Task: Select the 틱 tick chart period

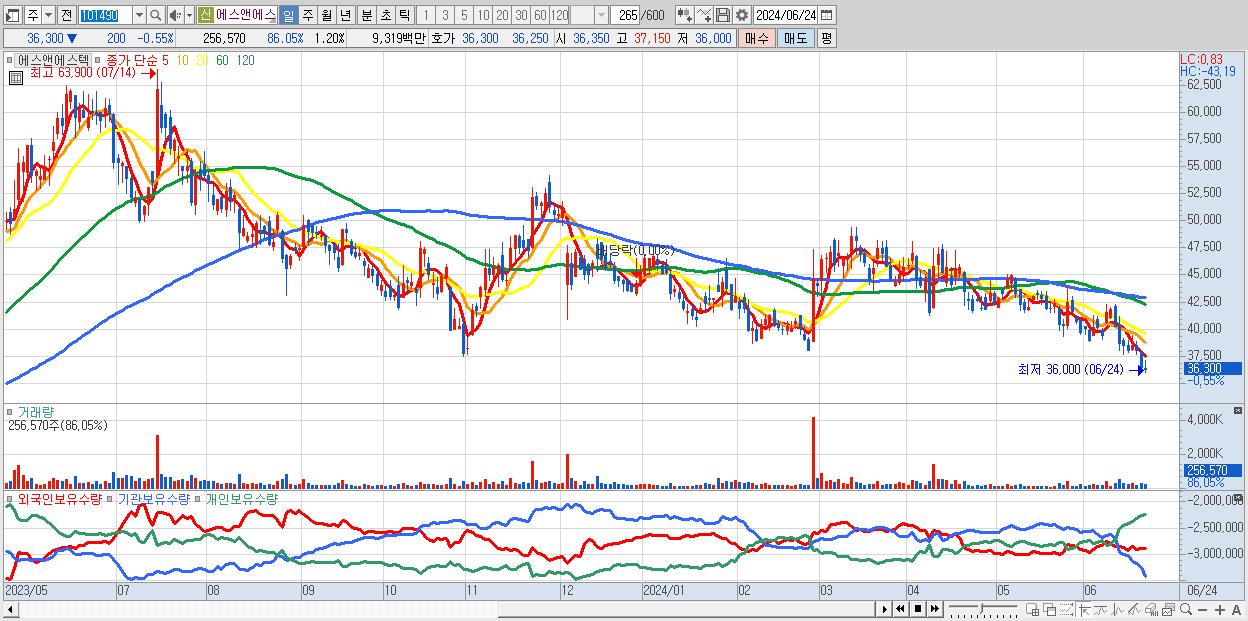Action: (404, 16)
